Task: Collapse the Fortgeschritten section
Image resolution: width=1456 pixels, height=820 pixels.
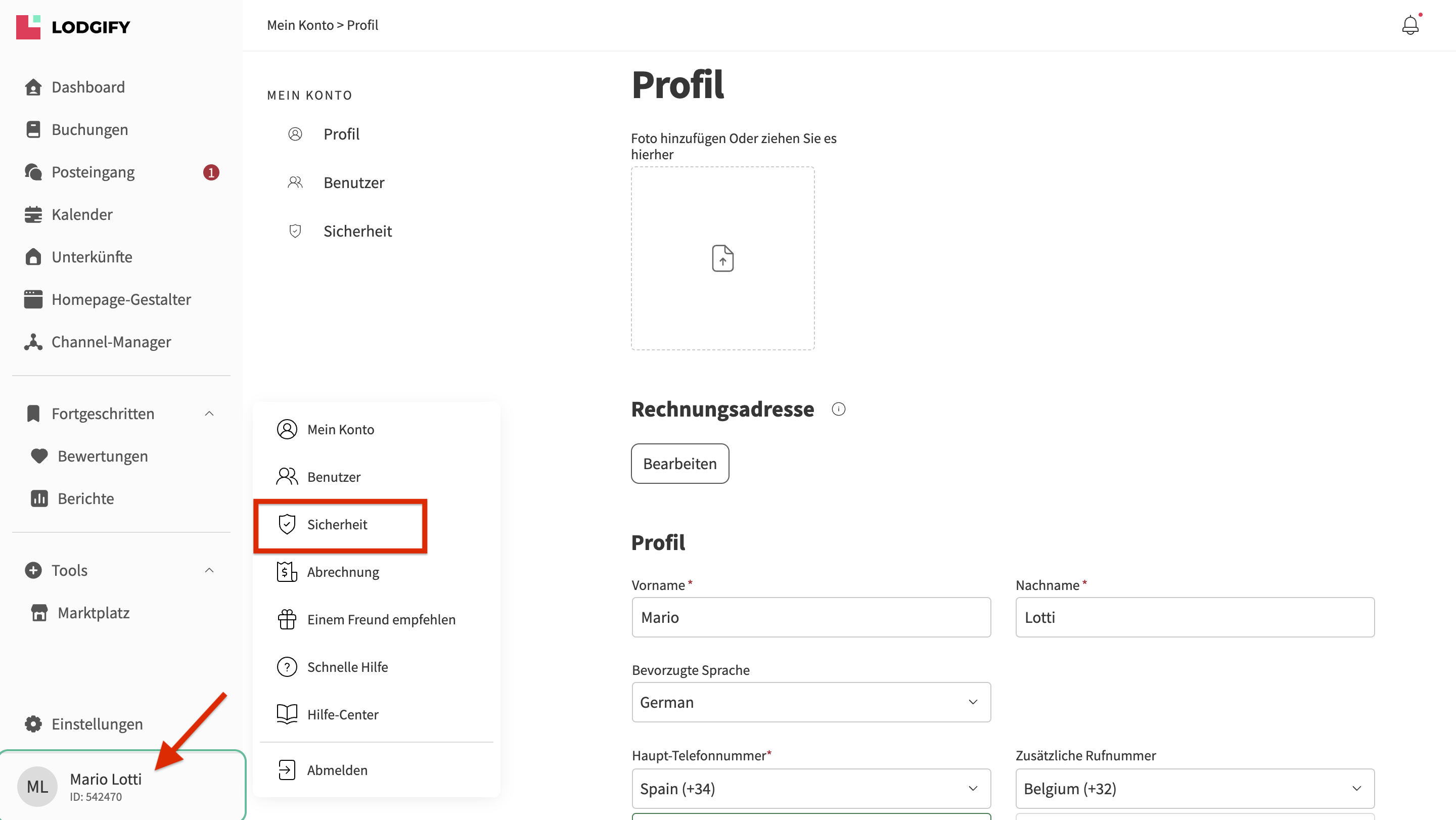Action: coord(209,414)
